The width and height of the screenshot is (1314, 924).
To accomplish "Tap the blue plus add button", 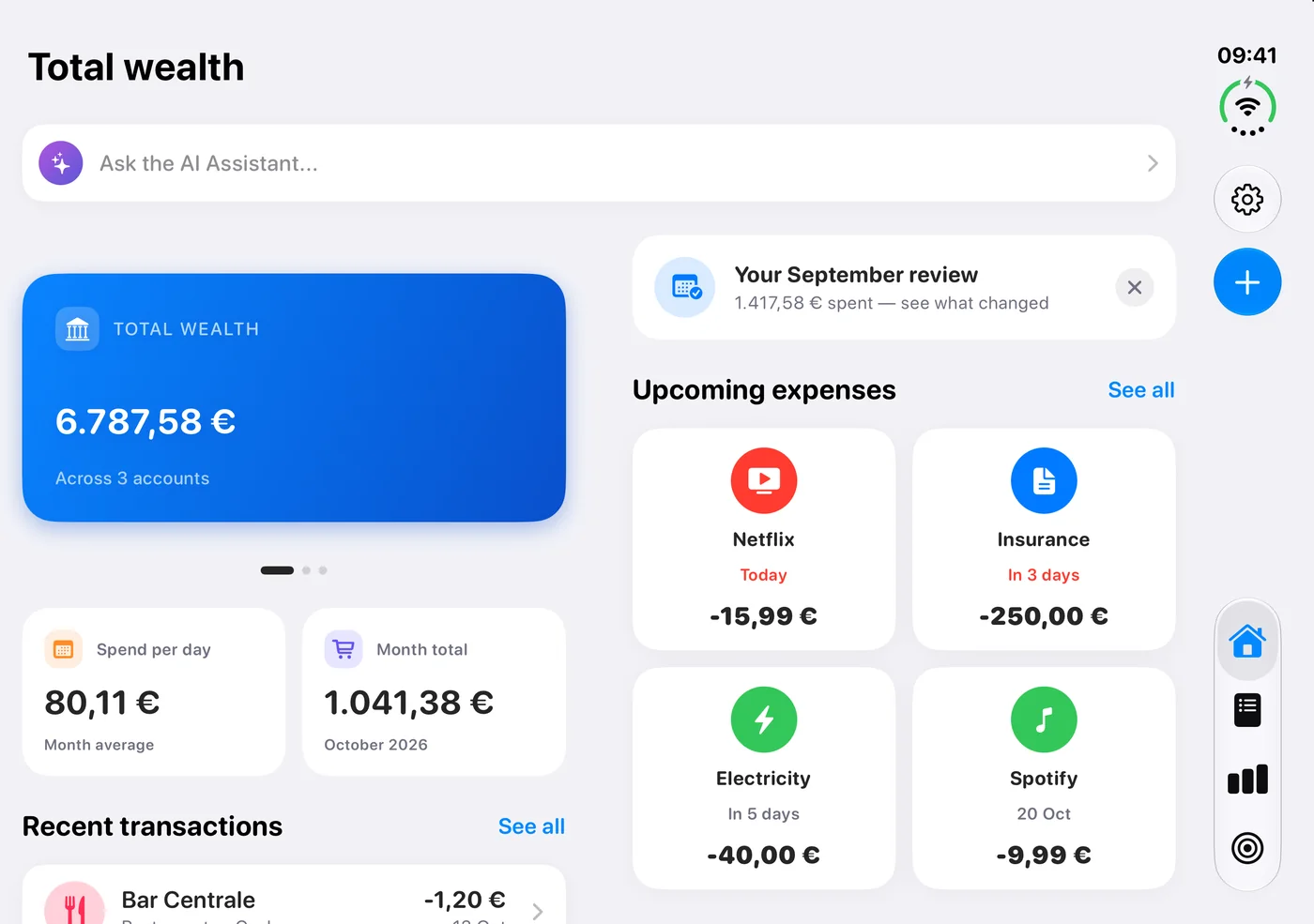I will coord(1247,282).
